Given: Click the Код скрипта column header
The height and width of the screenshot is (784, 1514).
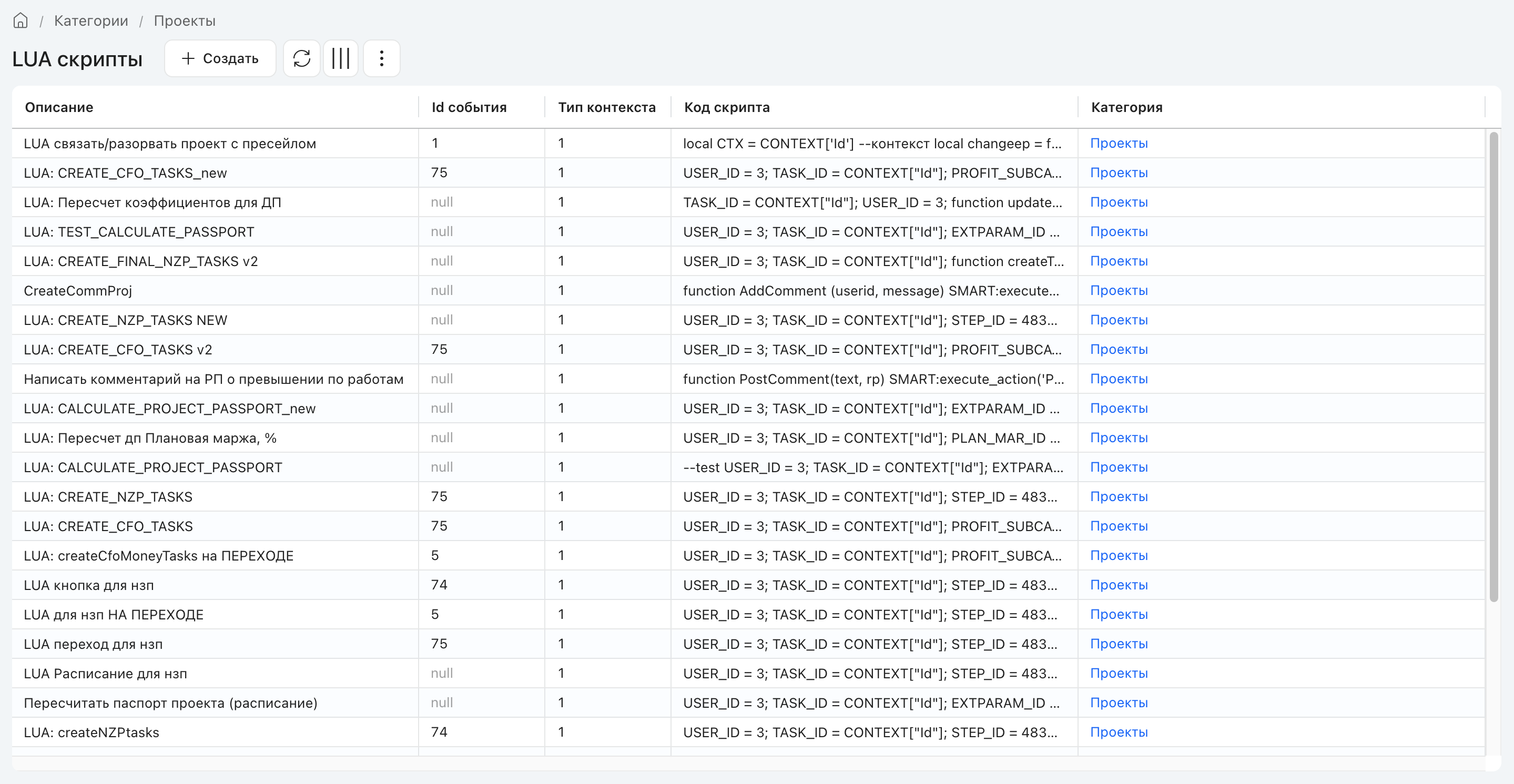Looking at the screenshot, I should pyautogui.click(x=727, y=107).
